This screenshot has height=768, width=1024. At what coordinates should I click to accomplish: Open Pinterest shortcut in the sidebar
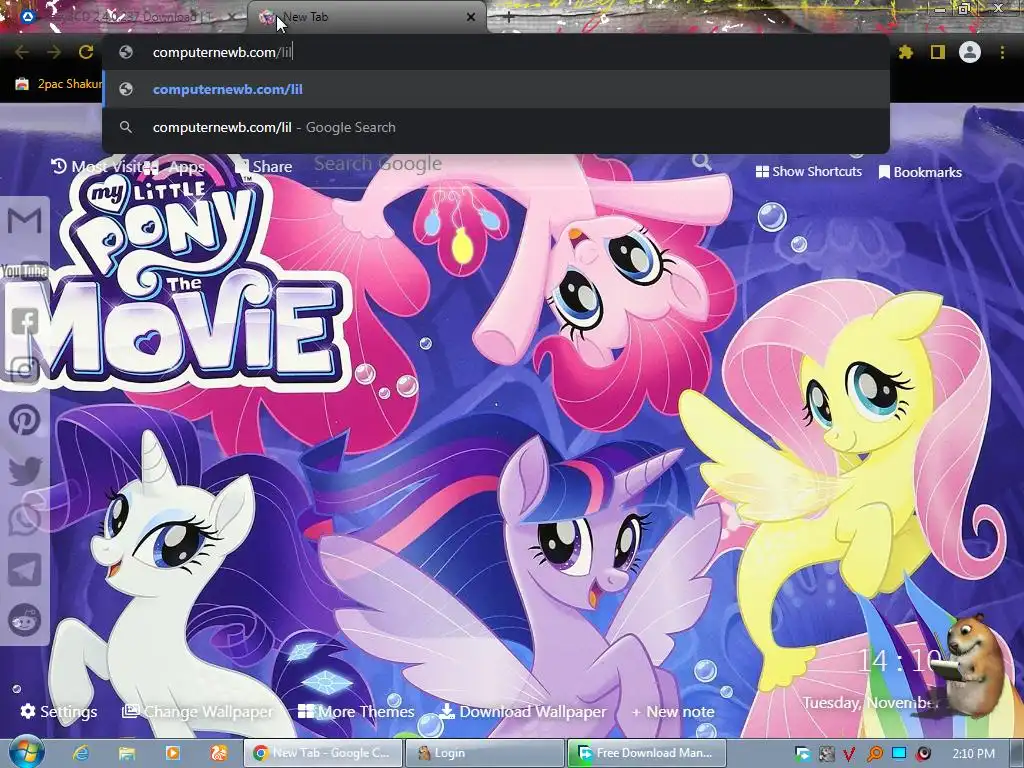[x=25, y=420]
